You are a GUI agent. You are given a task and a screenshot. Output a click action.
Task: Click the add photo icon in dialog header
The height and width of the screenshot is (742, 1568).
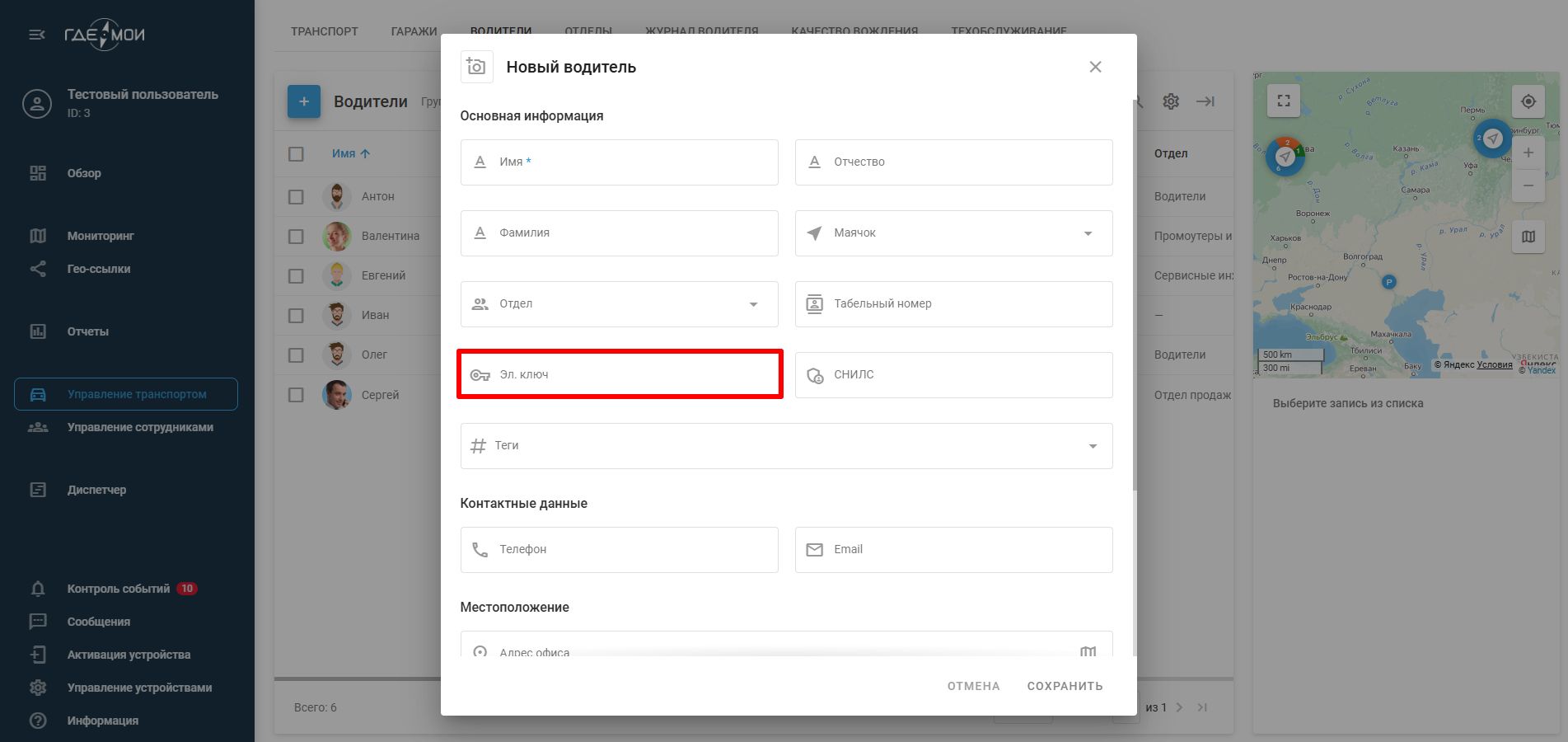[x=476, y=67]
